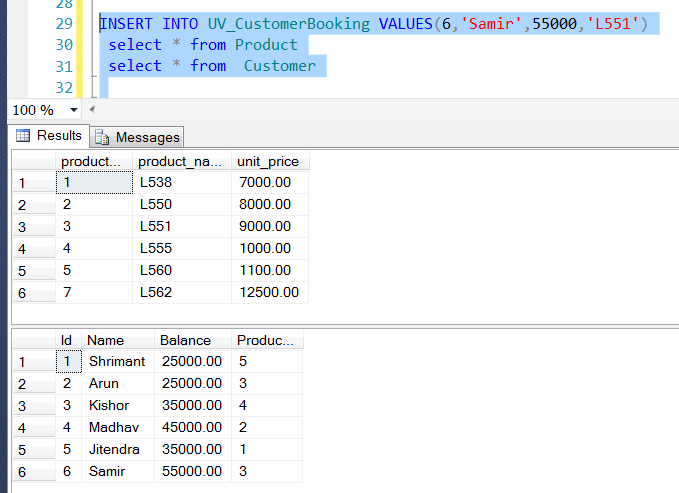Screen dimensions: 679x493
Task: Select the Shrimant name cell
Action: (118, 361)
